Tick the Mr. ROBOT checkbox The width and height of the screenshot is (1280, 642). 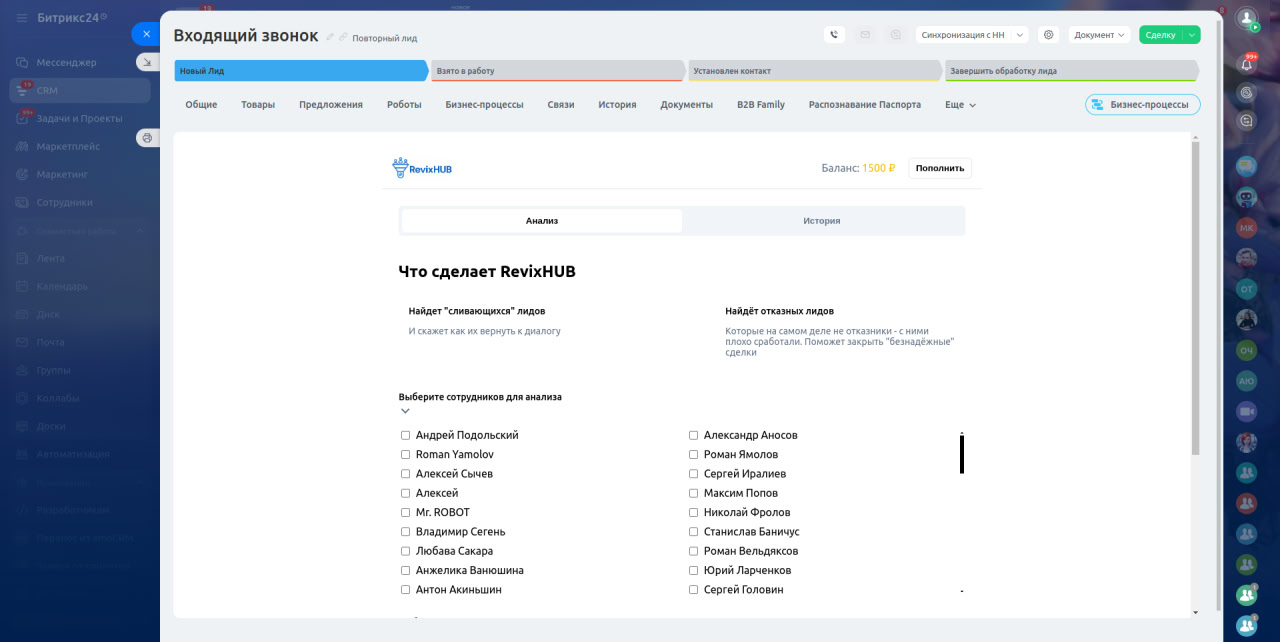coord(405,513)
